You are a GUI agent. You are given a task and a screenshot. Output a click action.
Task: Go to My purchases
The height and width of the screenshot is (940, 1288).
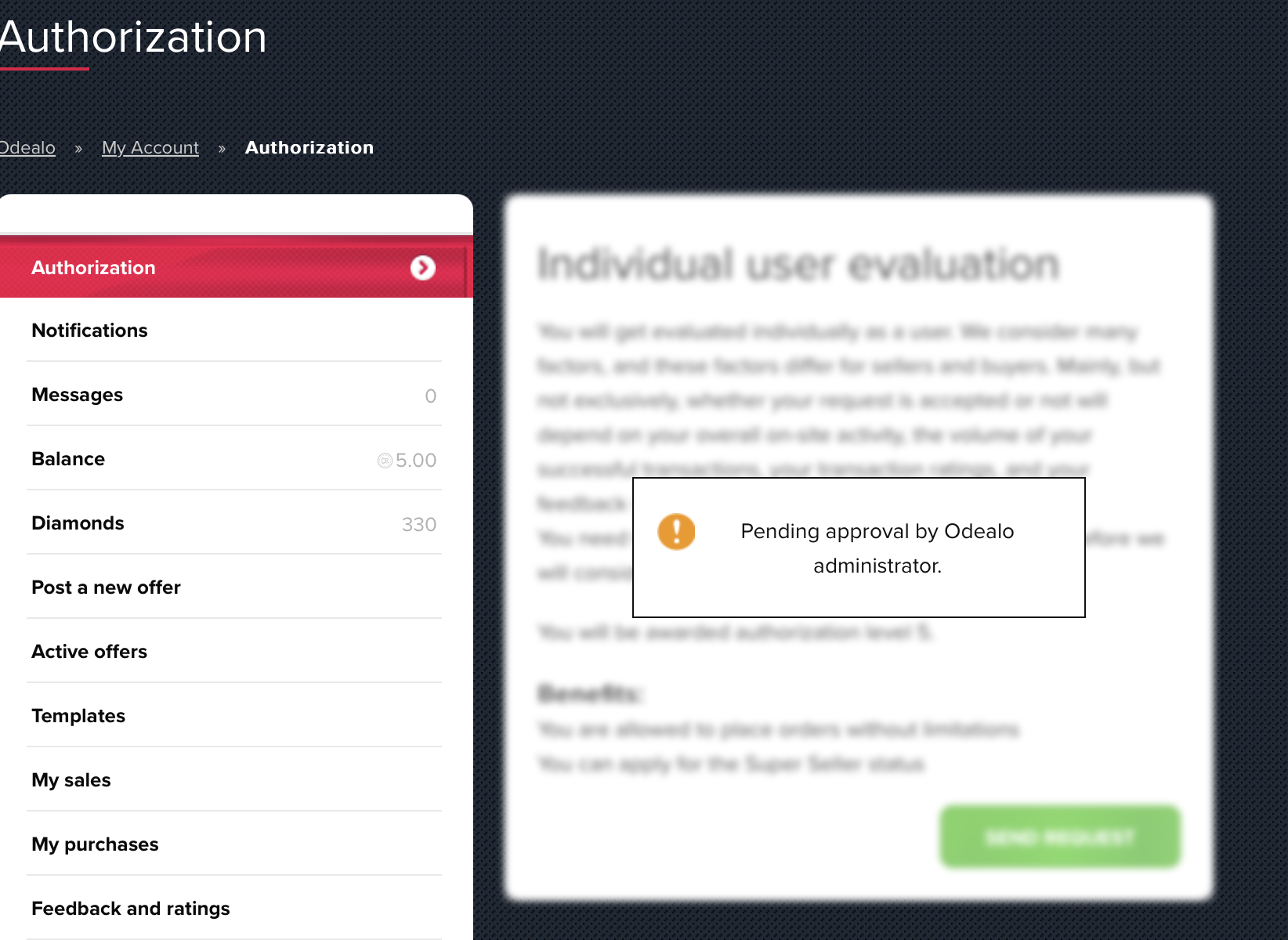click(234, 844)
